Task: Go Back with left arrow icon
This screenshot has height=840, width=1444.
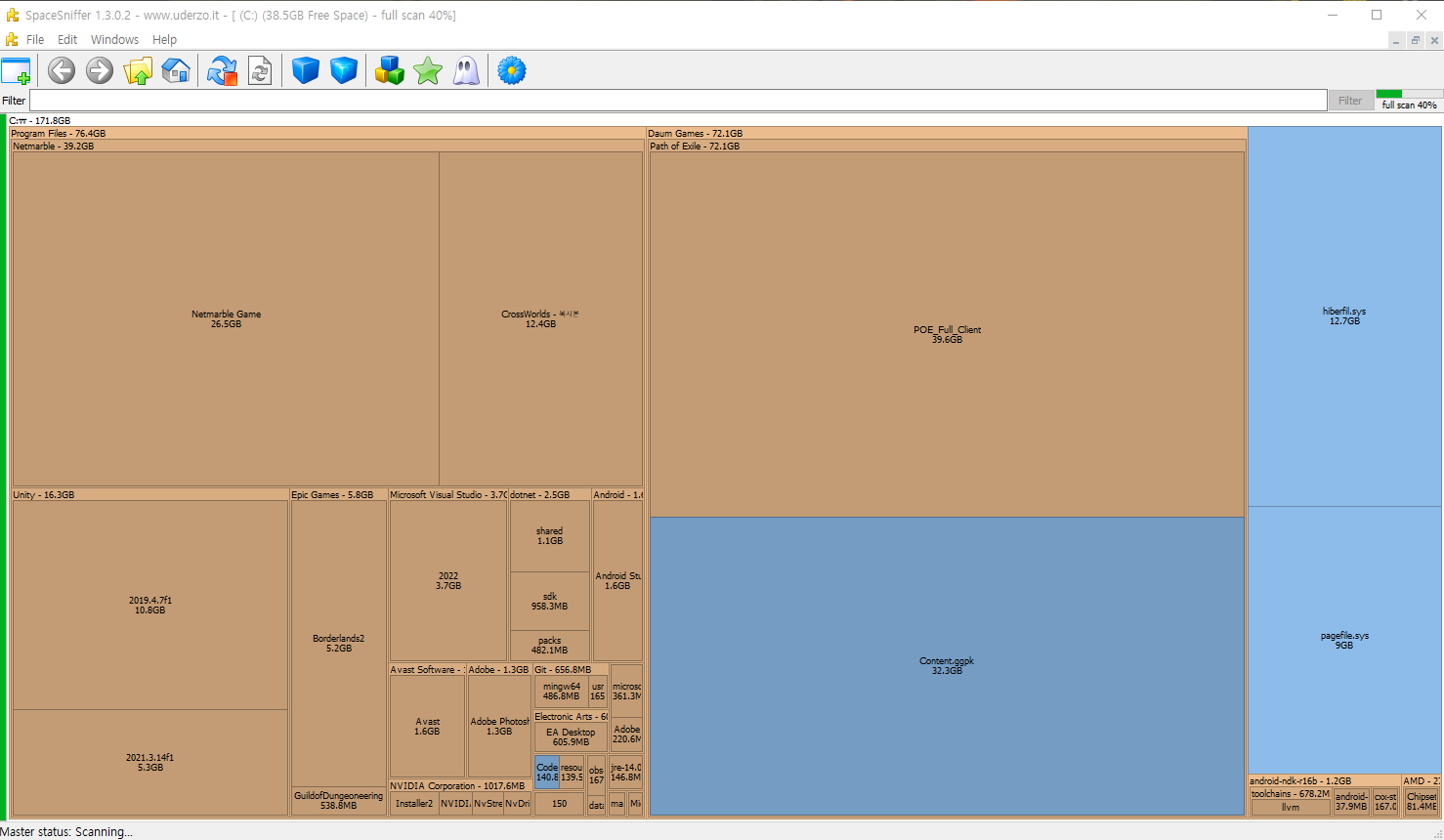Action: (62, 70)
